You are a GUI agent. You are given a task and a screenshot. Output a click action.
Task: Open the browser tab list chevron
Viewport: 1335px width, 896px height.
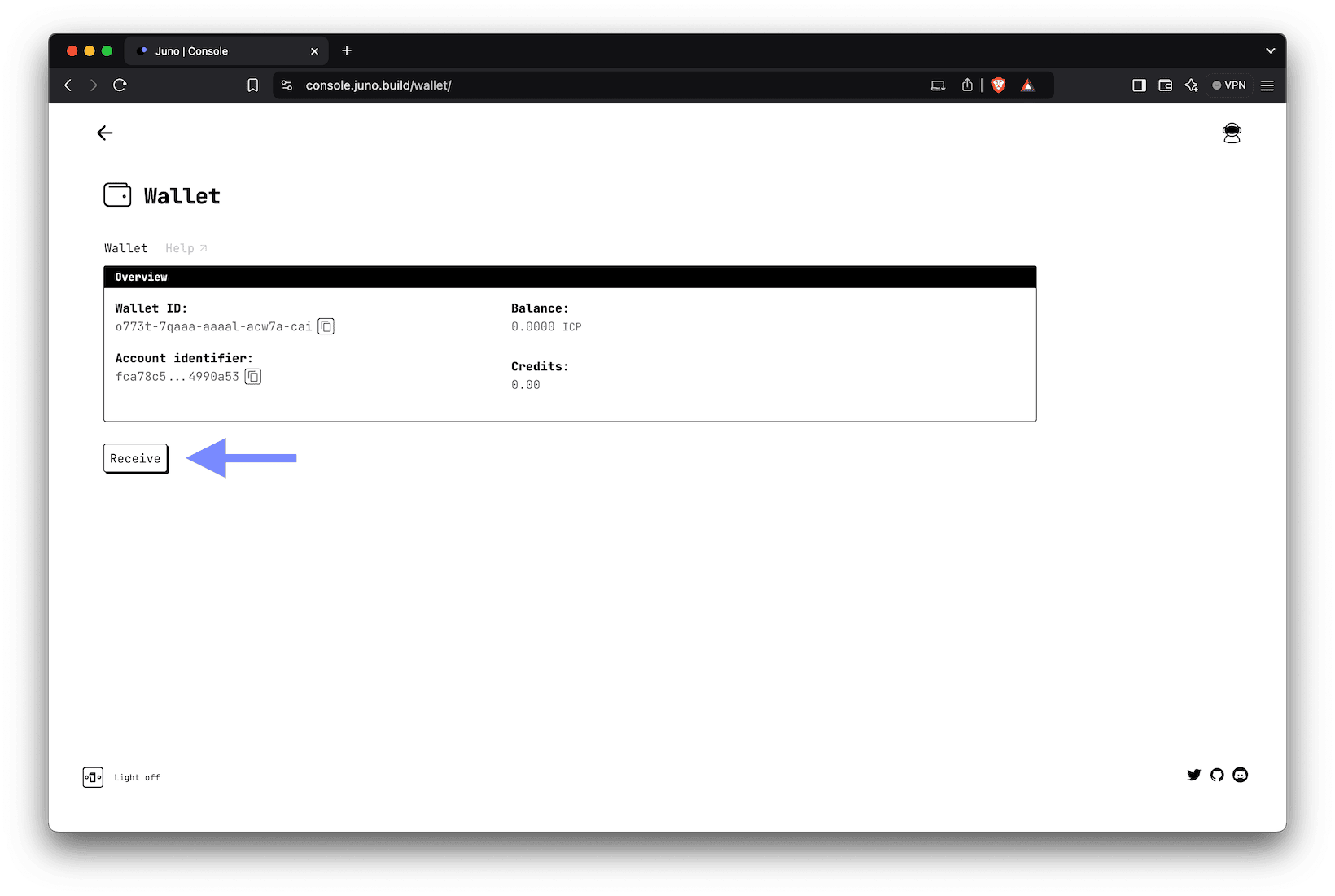tap(1270, 50)
